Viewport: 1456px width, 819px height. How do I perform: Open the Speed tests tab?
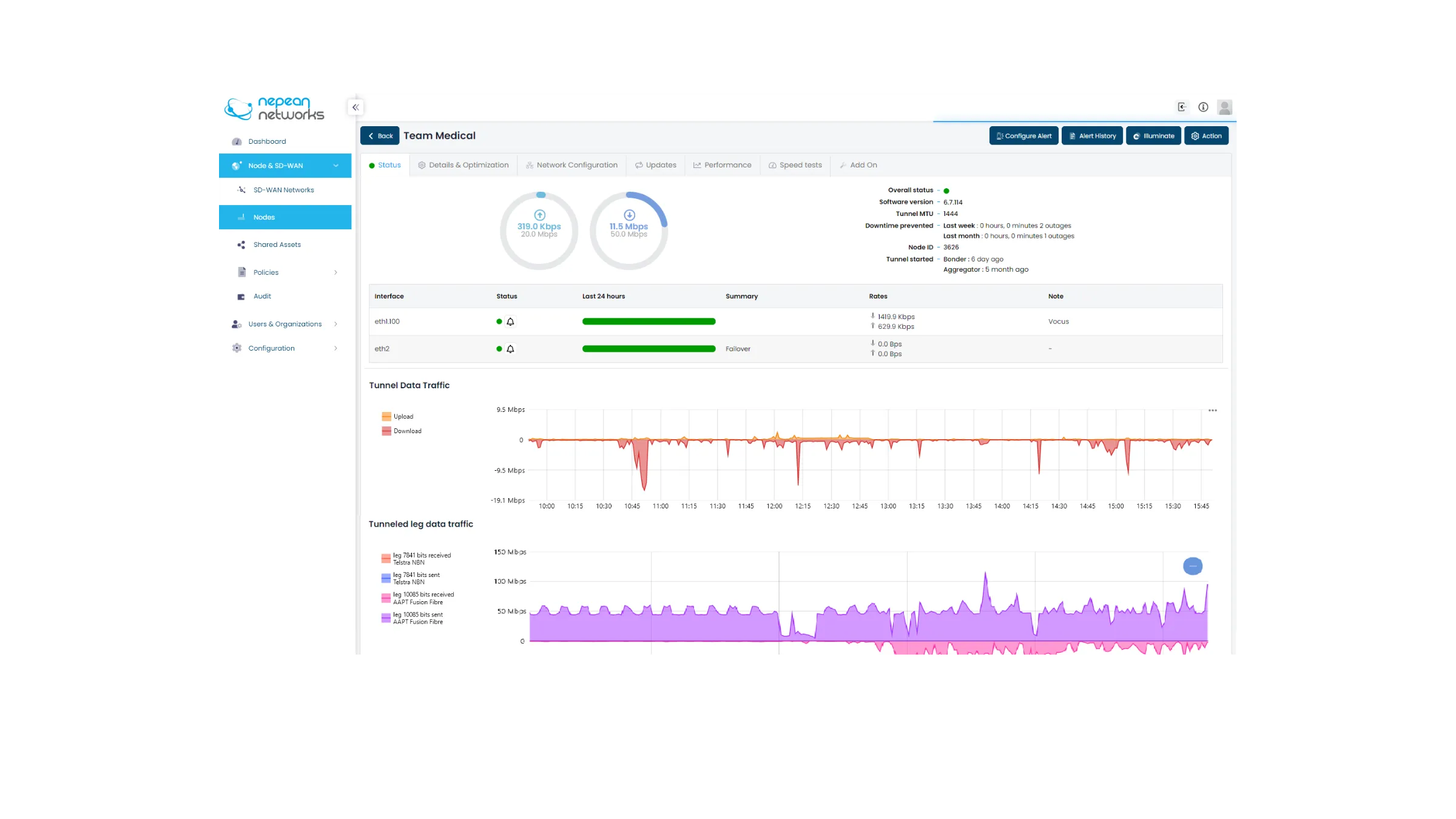[x=795, y=164]
